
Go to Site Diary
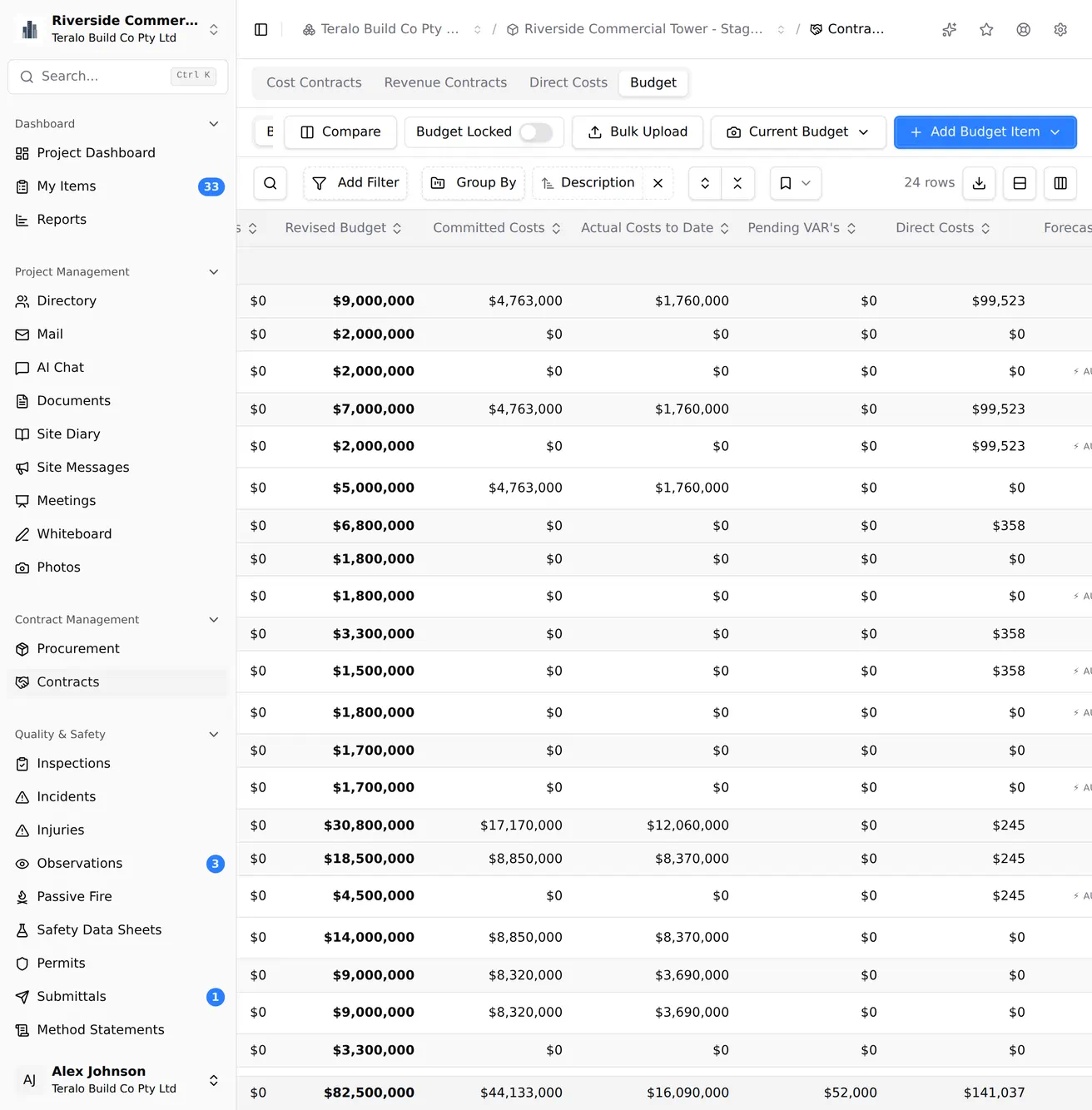(117, 434)
